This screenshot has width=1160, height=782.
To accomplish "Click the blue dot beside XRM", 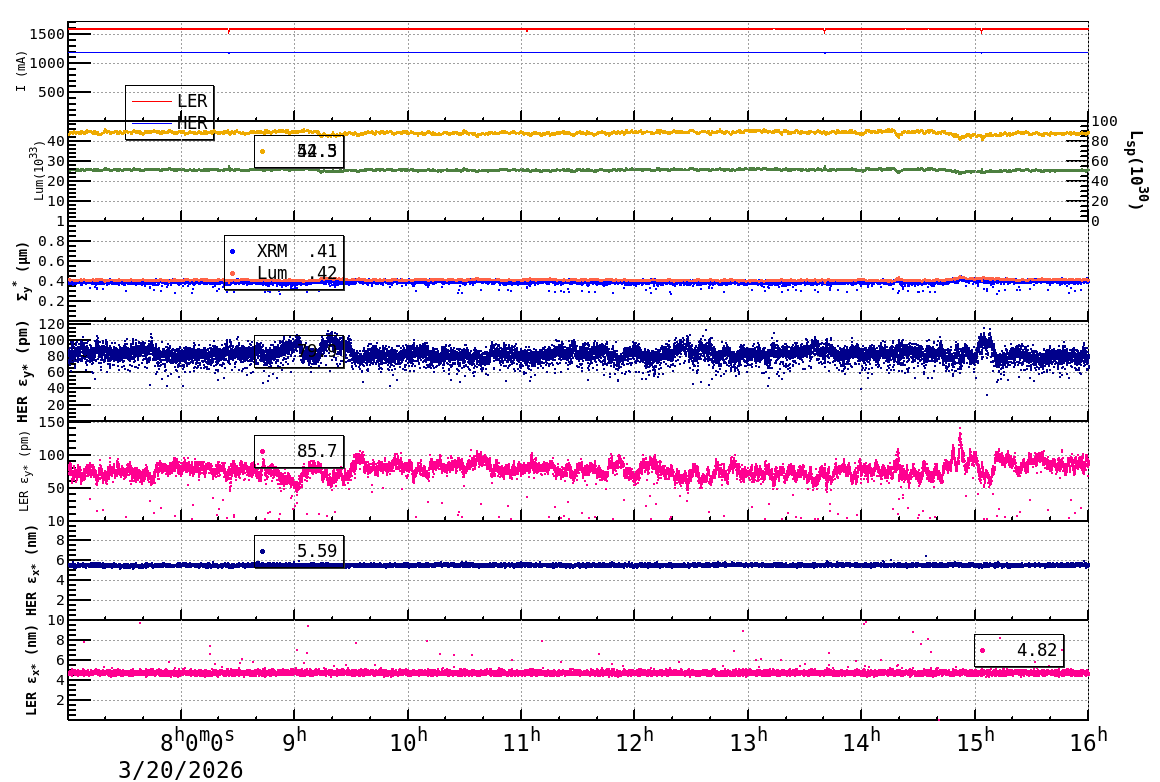I will [233, 251].
